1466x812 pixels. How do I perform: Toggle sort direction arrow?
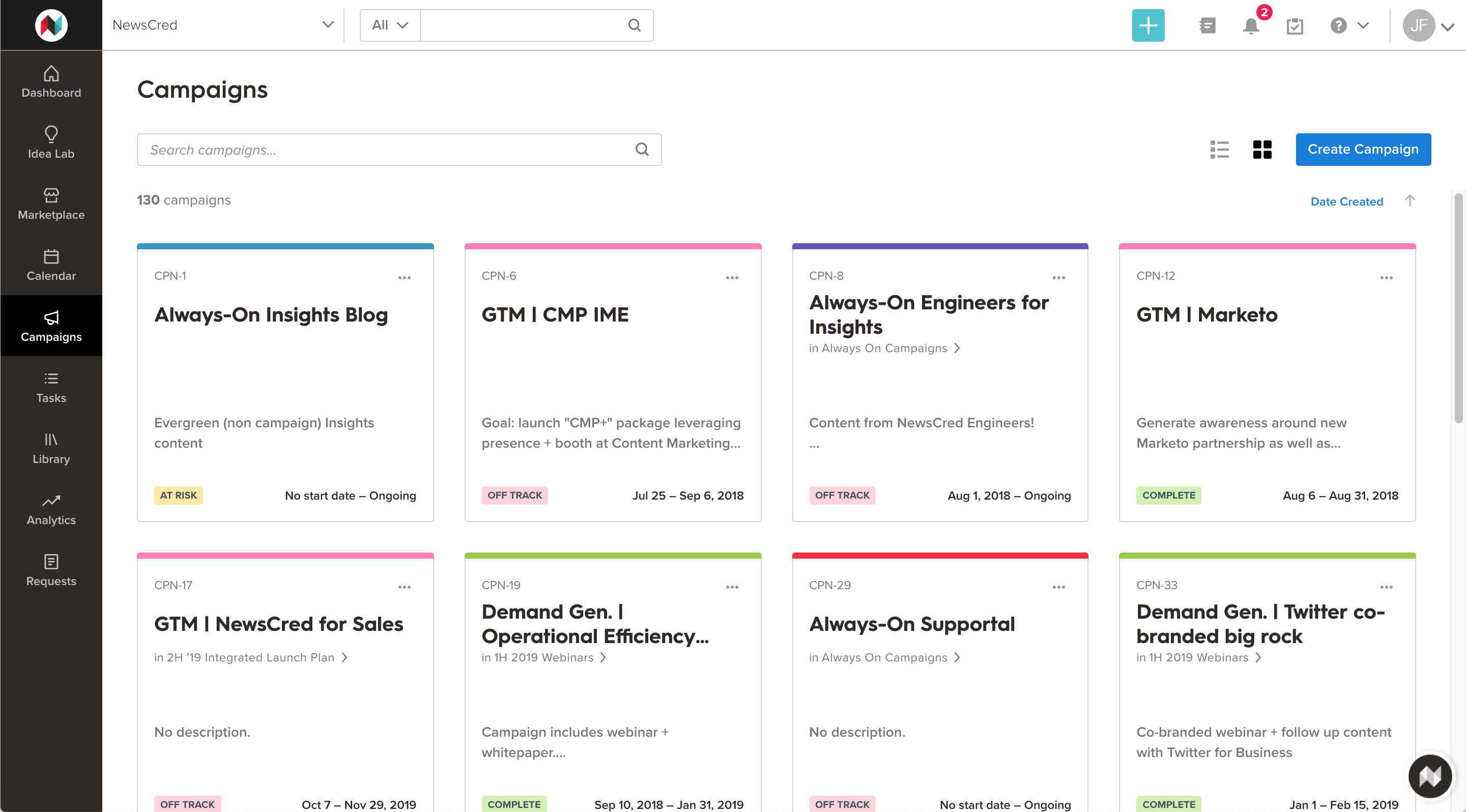coord(1409,201)
